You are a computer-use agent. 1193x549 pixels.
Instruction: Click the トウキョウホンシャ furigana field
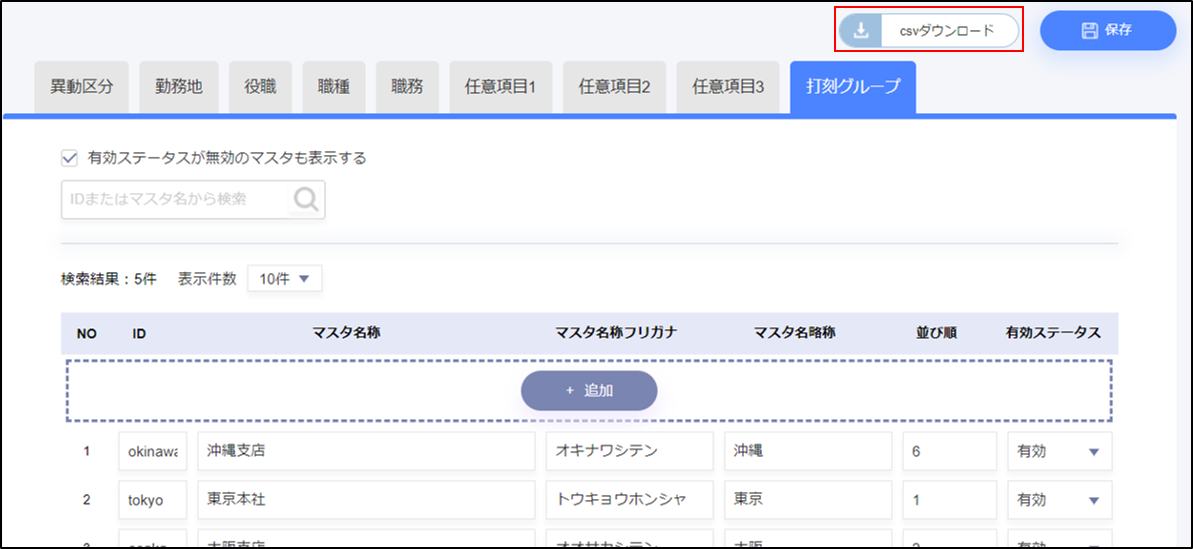628,500
